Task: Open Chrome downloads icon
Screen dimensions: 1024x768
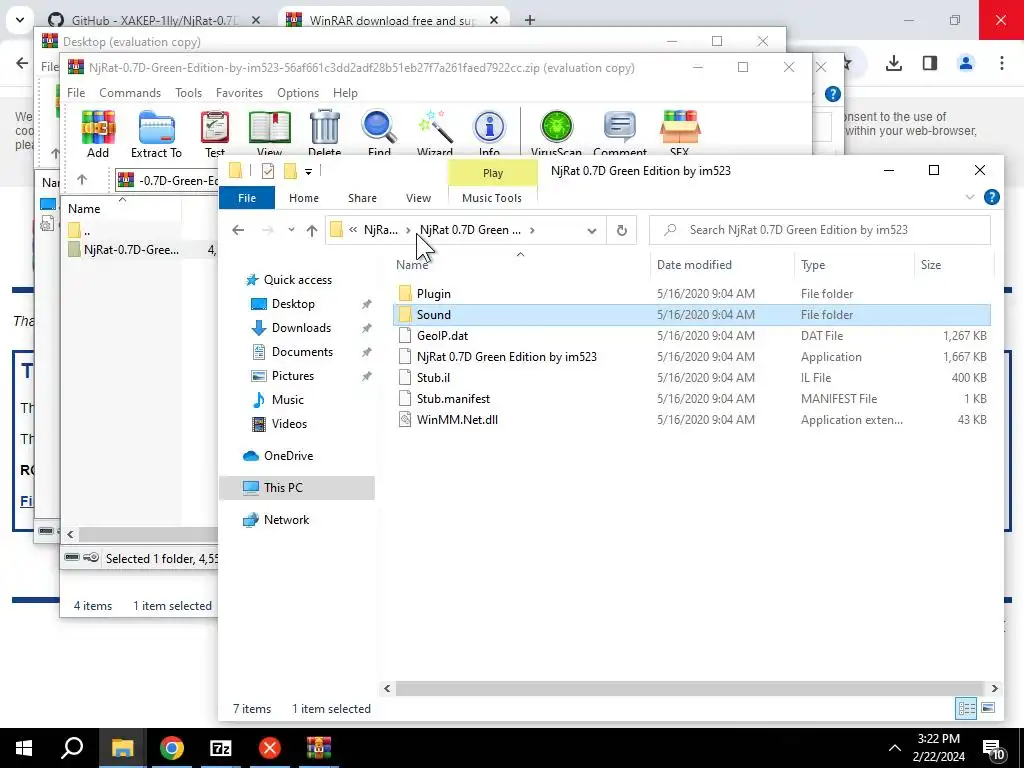Action: [x=894, y=63]
